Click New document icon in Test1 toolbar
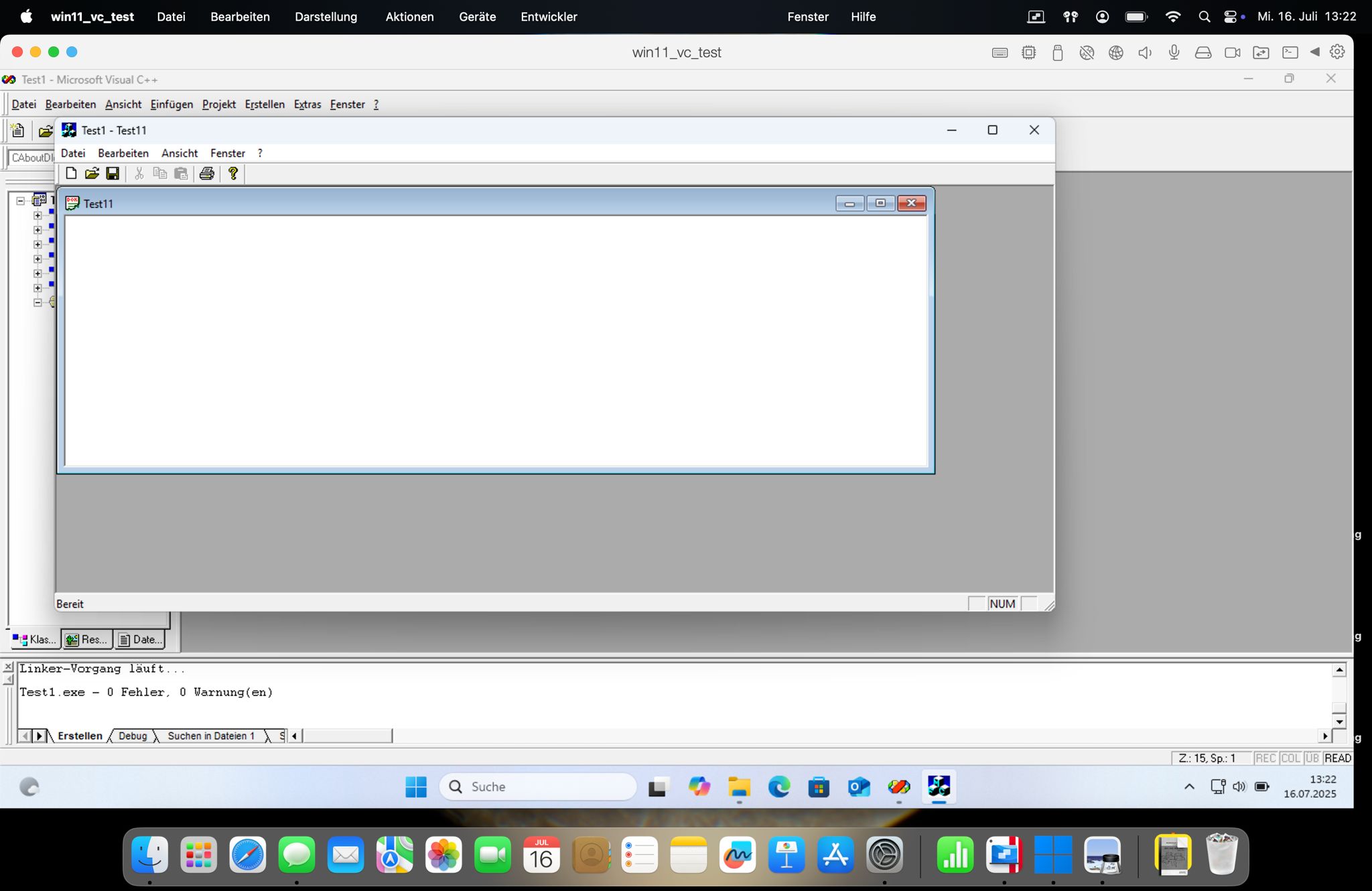 click(x=71, y=174)
